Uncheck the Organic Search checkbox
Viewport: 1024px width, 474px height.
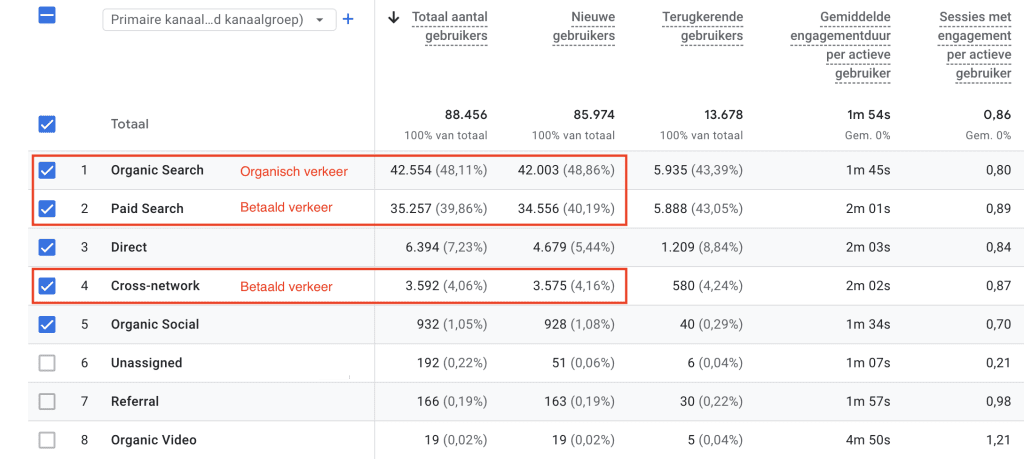[46, 170]
